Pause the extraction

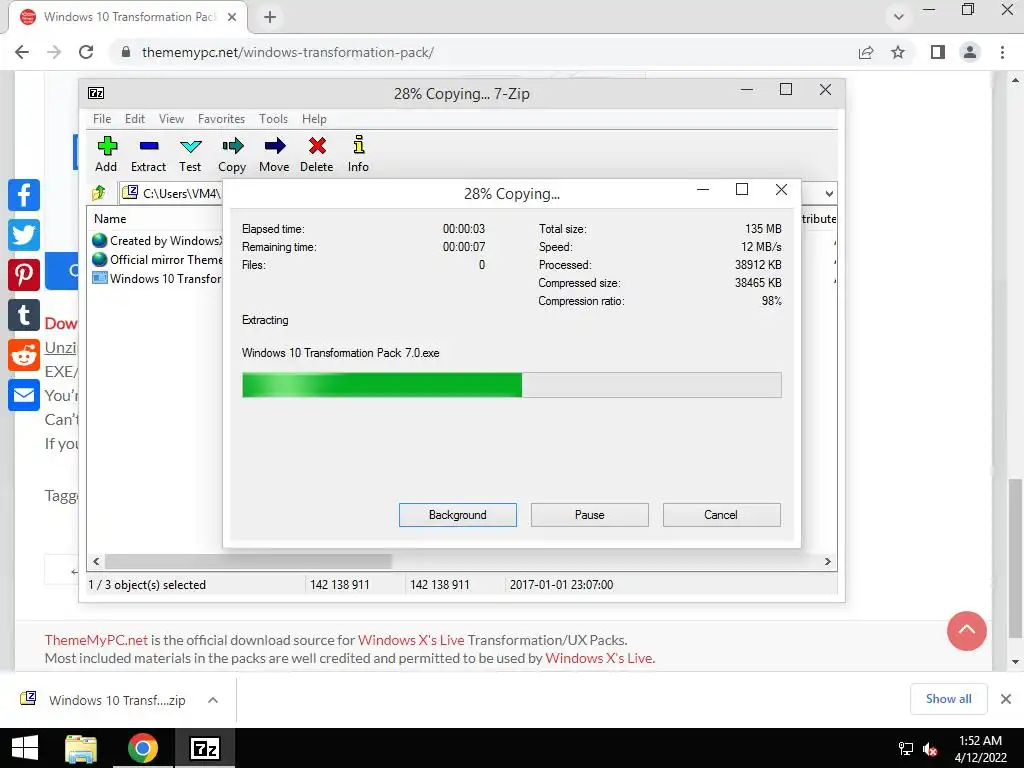coord(590,515)
